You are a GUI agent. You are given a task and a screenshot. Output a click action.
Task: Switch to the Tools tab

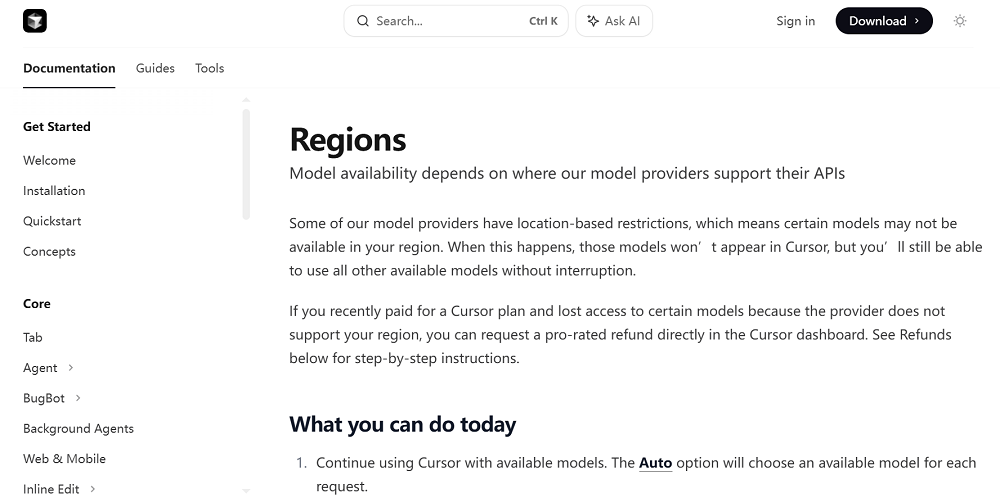tap(209, 68)
